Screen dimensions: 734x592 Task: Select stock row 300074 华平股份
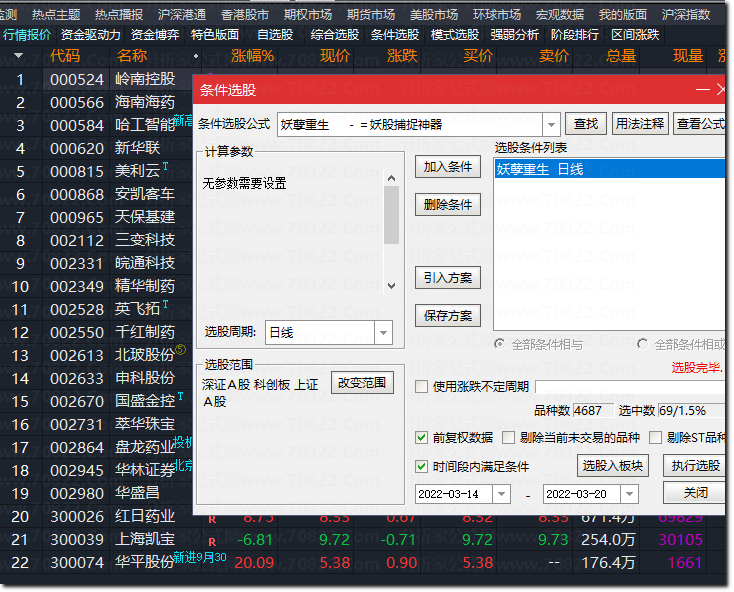(x=363, y=563)
